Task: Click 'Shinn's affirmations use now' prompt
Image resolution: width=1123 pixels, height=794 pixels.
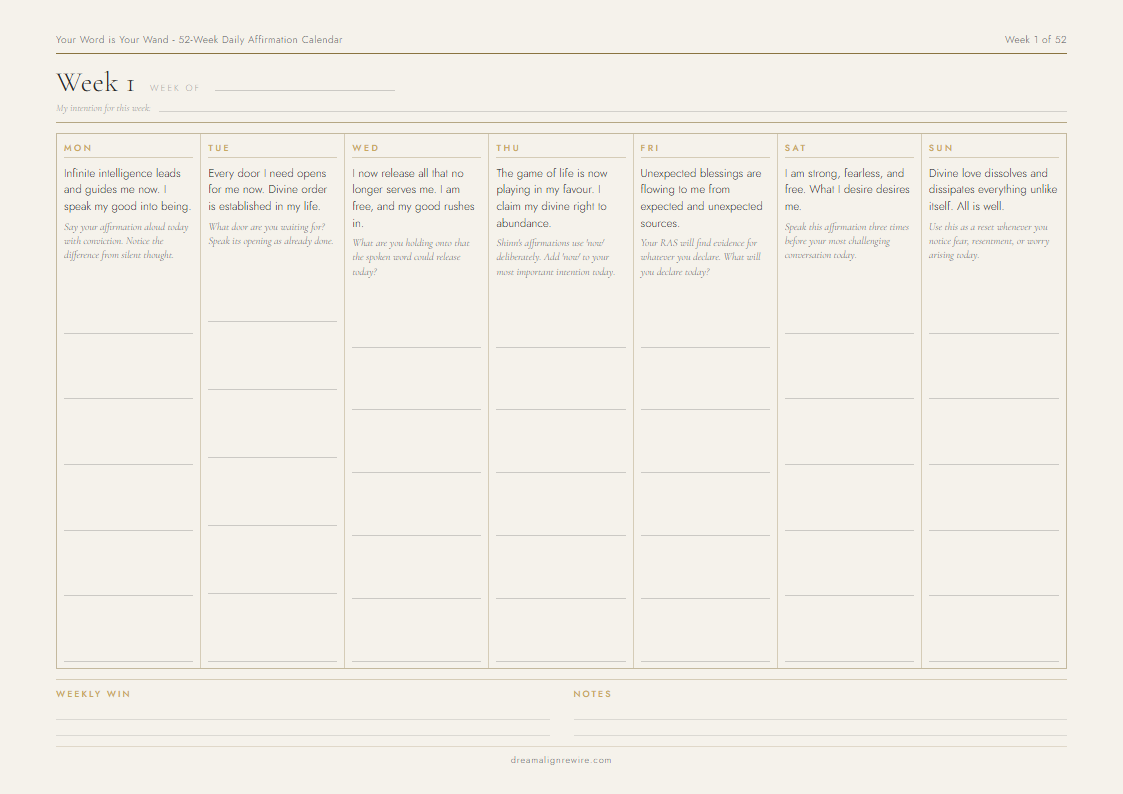Action: pos(555,258)
